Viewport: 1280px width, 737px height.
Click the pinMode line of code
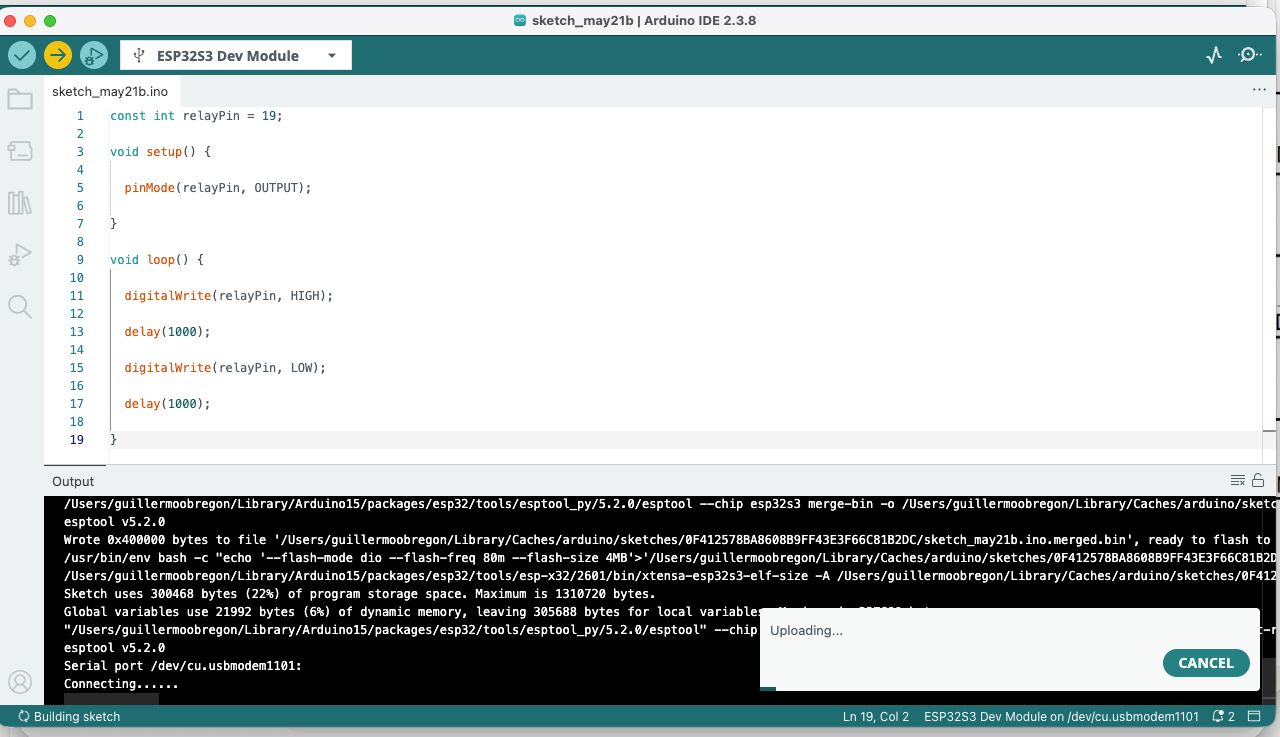coord(218,188)
